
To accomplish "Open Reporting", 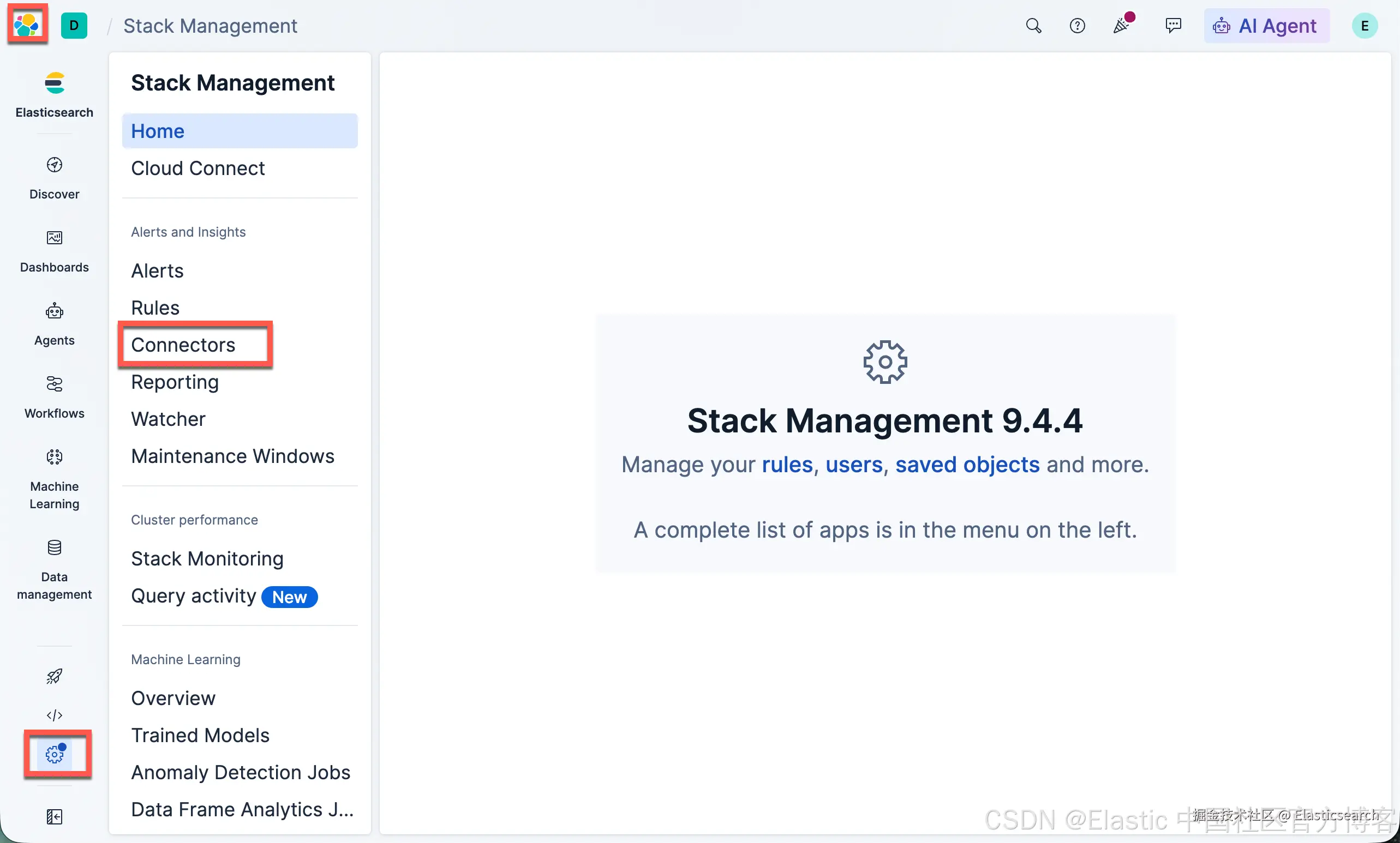I will pyautogui.click(x=175, y=382).
